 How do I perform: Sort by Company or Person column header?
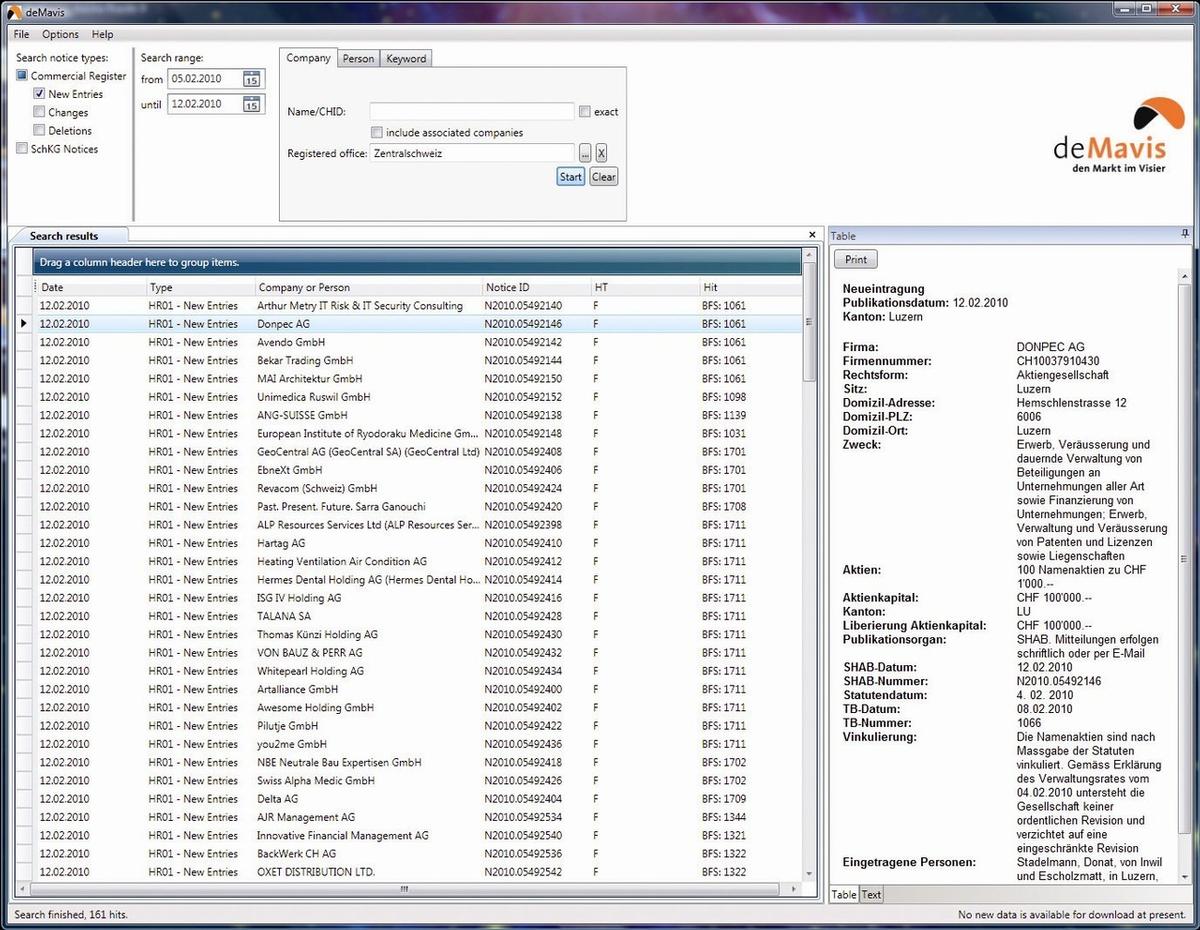tap(368, 287)
